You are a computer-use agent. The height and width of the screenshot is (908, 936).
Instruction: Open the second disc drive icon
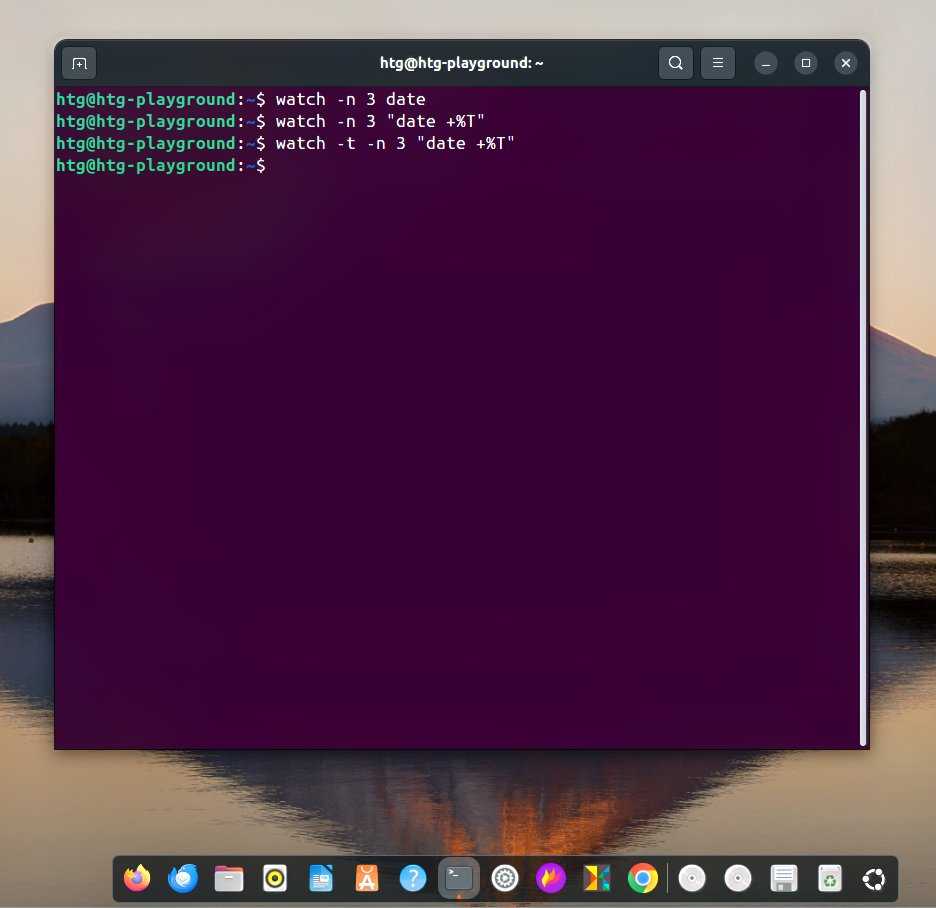738,879
